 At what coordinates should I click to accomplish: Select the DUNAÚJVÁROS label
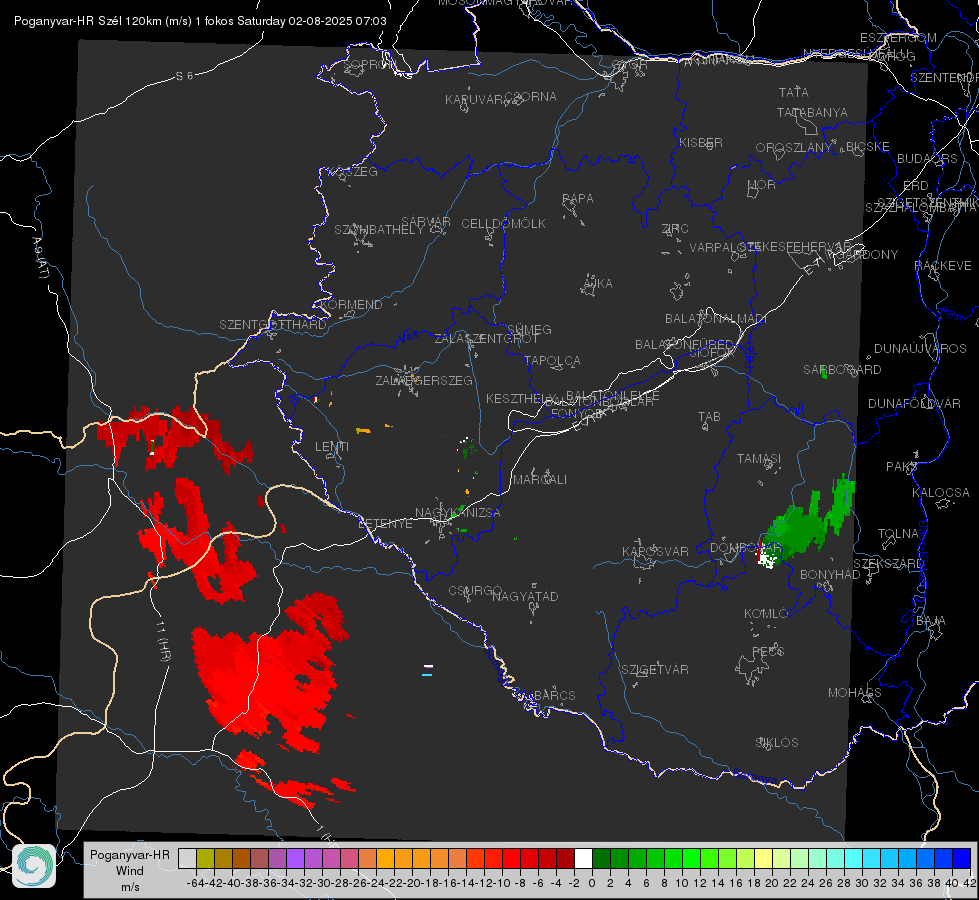pyautogui.click(x=920, y=349)
